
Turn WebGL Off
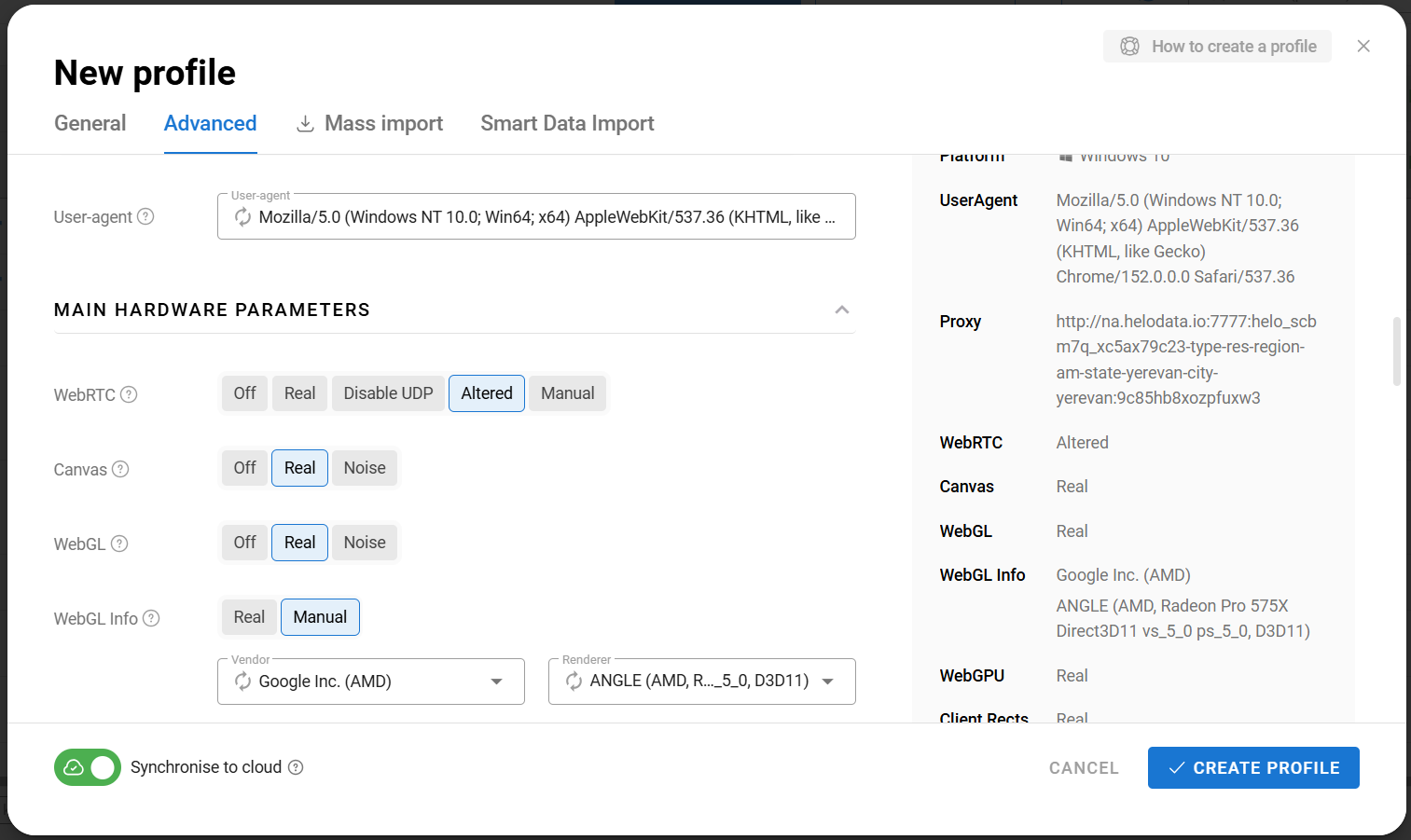244,543
